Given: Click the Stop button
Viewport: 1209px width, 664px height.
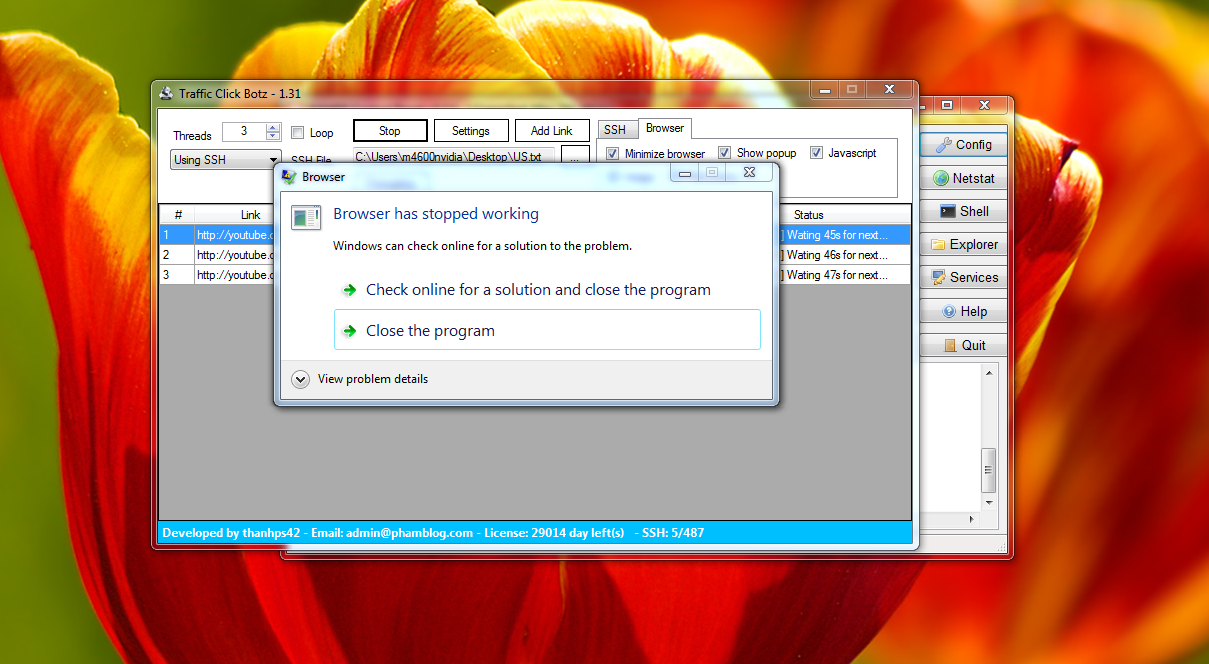Looking at the screenshot, I should click(390, 131).
